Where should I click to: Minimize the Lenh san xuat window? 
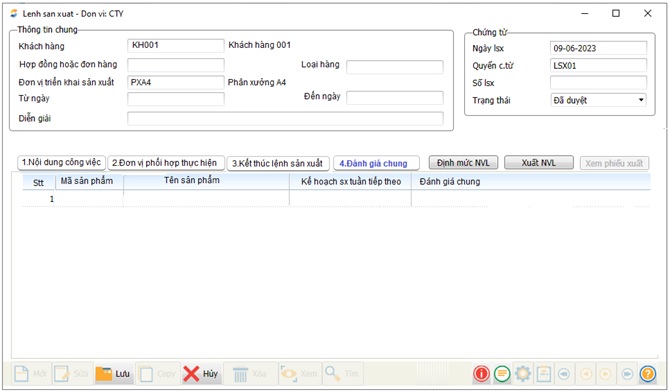pyautogui.click(x=585, y=14)
